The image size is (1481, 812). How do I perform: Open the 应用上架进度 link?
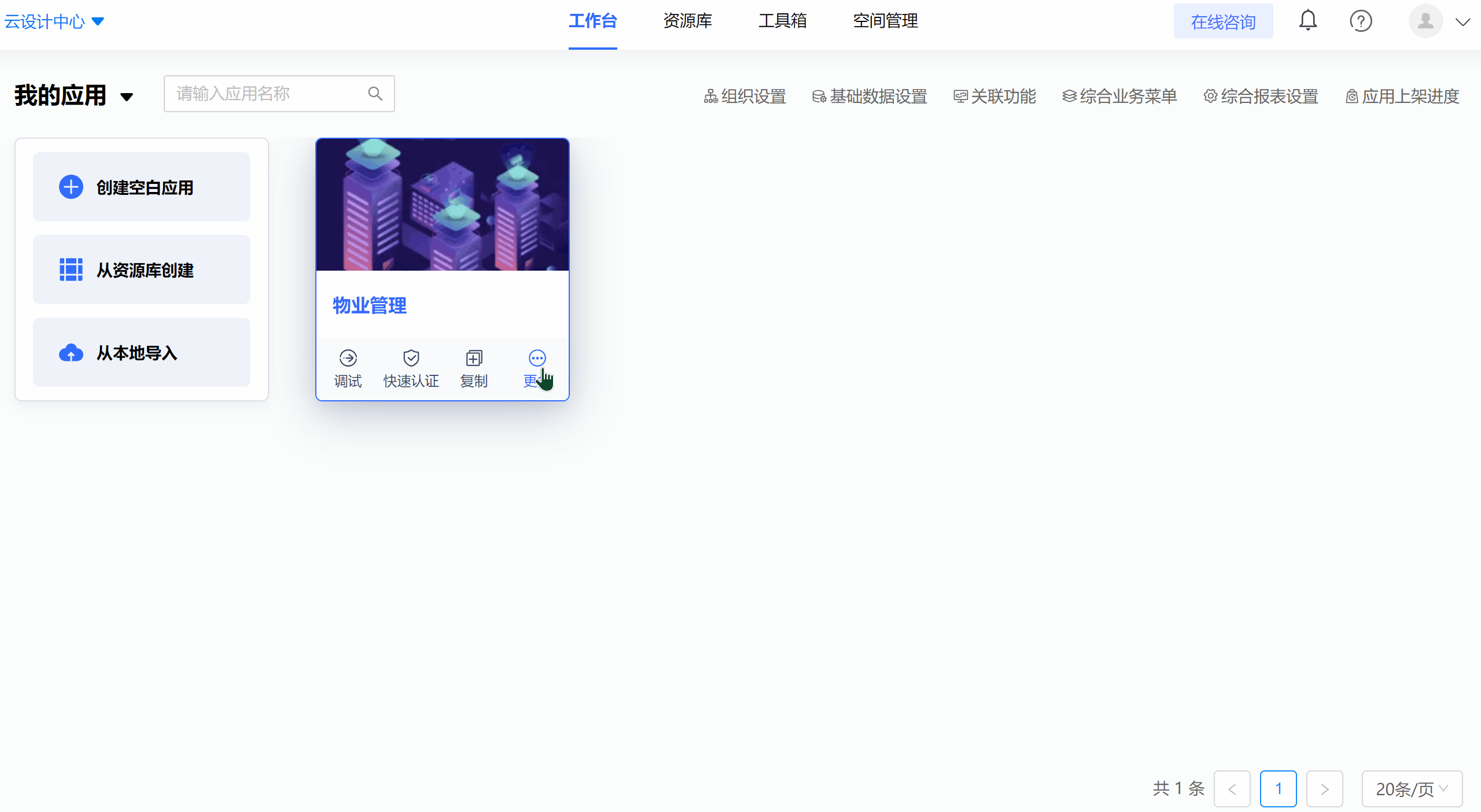click(x=1402, y=96)
